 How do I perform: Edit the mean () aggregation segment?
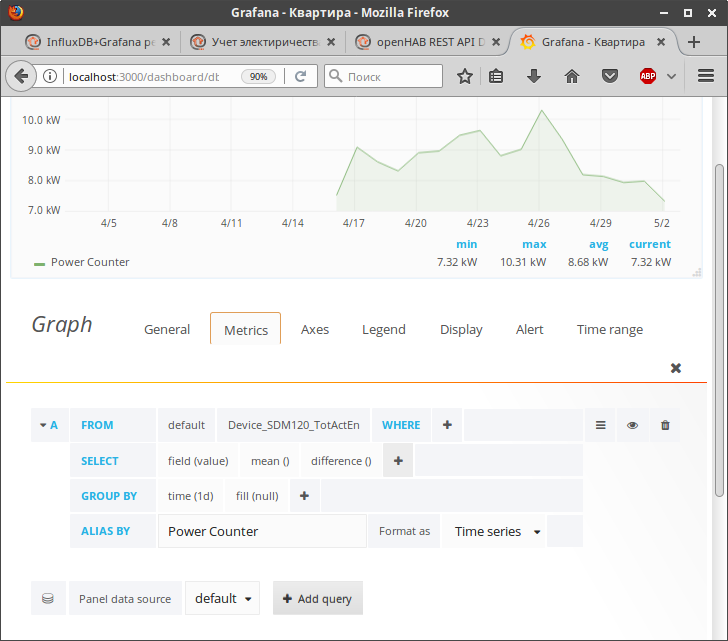pyautogui.click(x=270, y=461)
